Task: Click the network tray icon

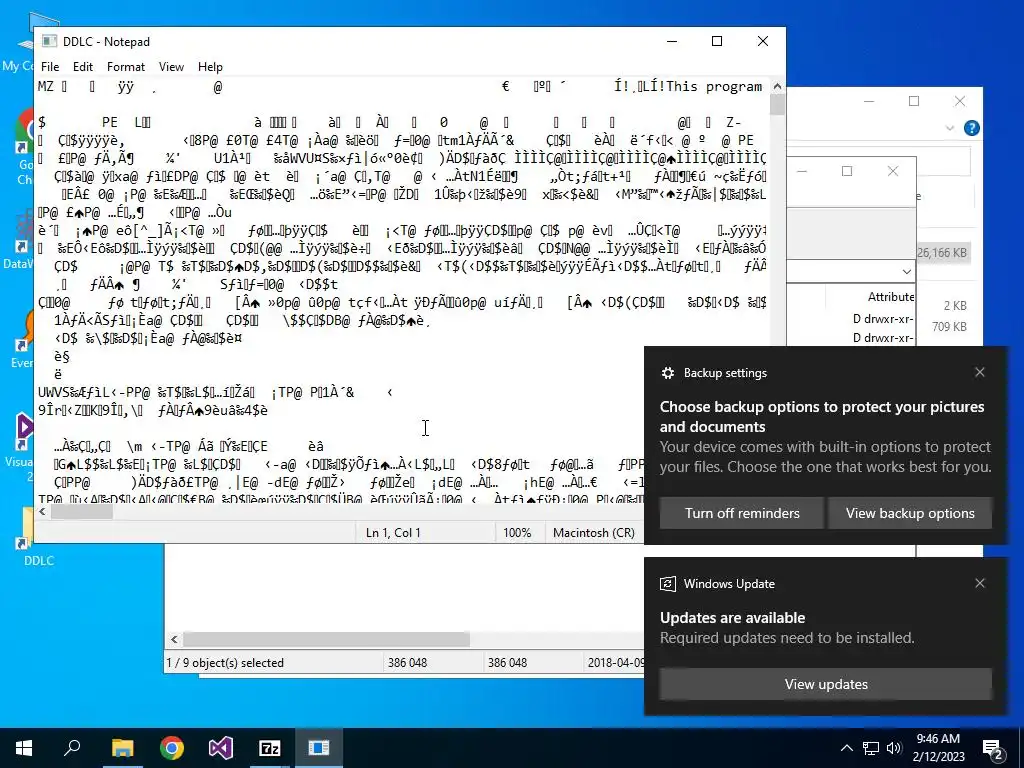Action: (x=871, y=748)
